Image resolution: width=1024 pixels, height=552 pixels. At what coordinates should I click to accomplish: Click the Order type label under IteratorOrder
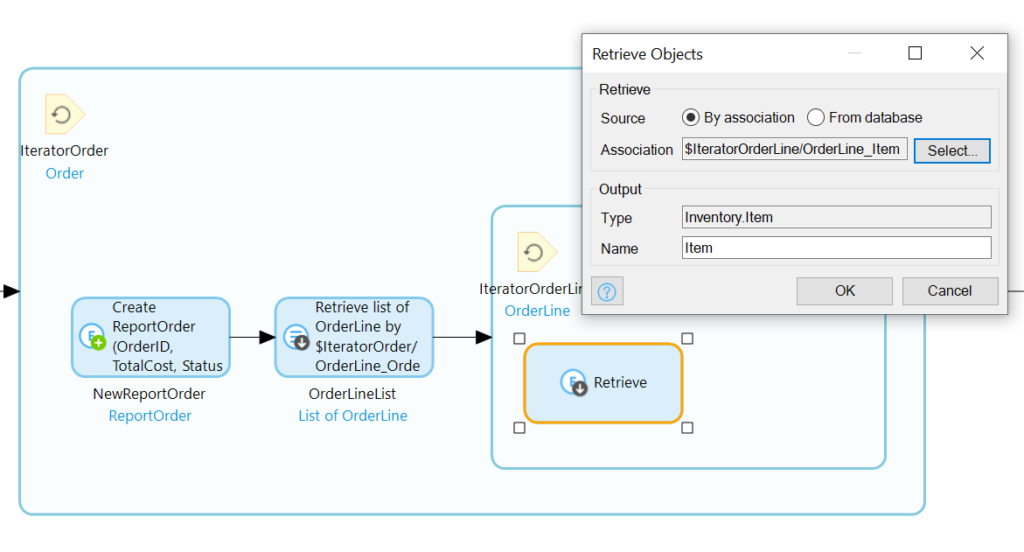(65, 173)
